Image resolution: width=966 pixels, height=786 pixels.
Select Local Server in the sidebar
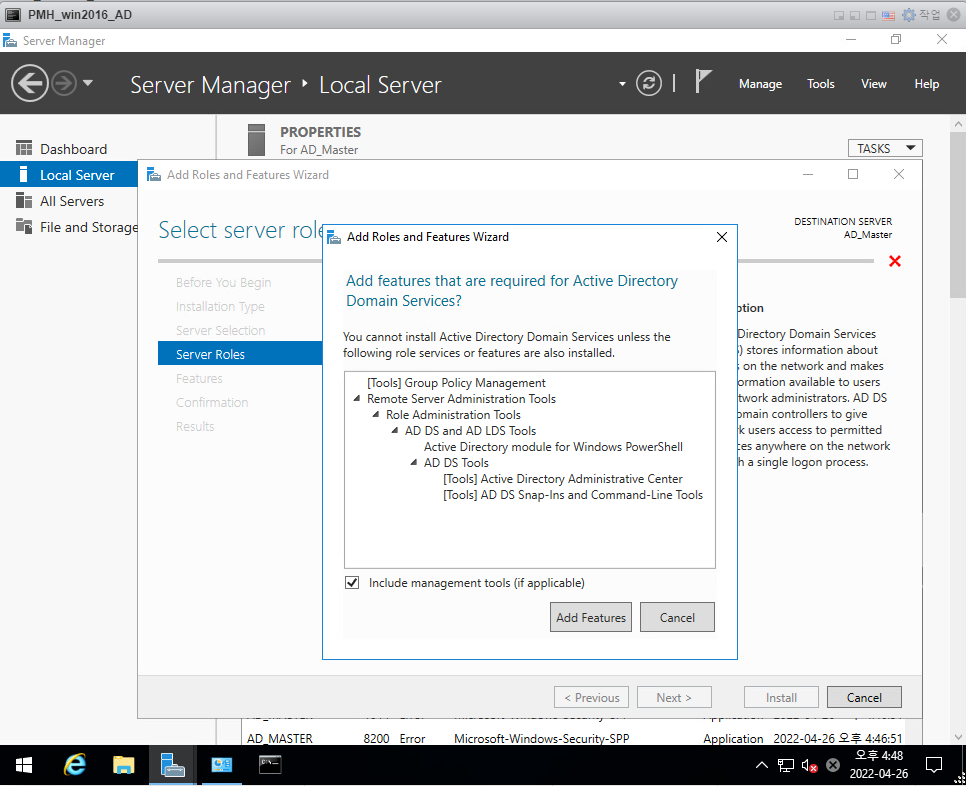point(68,175)
